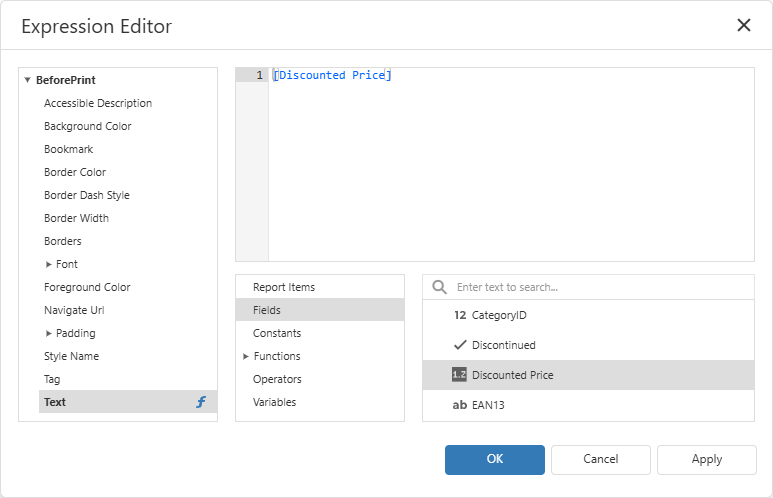Select Accessible Description property
The width and height of the screenshot is (773, 498).
coord(98,103)
